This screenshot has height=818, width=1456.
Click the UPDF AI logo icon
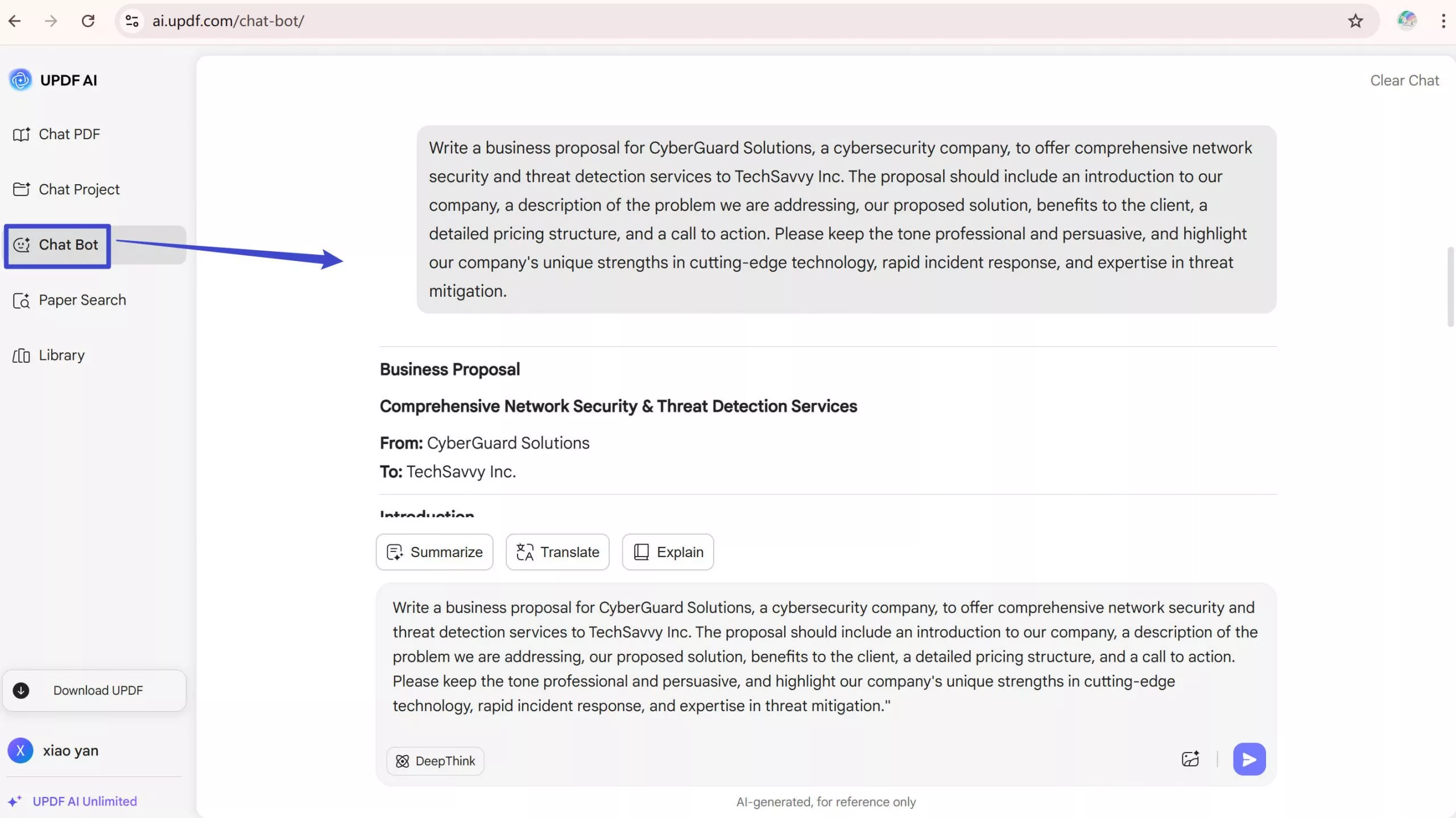[20, 80]
